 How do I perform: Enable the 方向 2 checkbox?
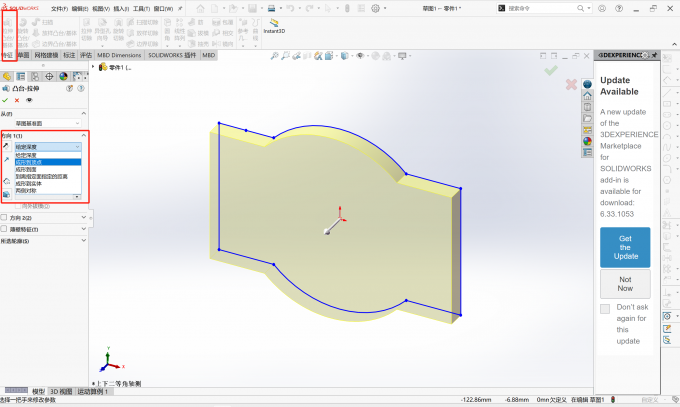click(4, 217)
